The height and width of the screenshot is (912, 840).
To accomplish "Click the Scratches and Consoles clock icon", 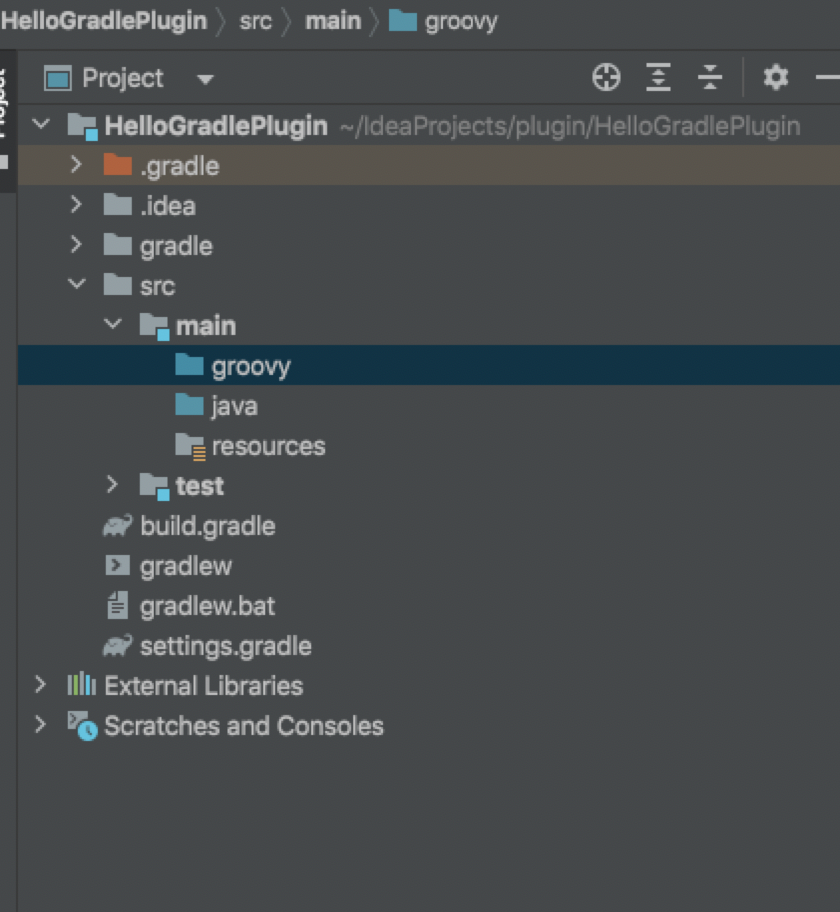I will [83, 726].
